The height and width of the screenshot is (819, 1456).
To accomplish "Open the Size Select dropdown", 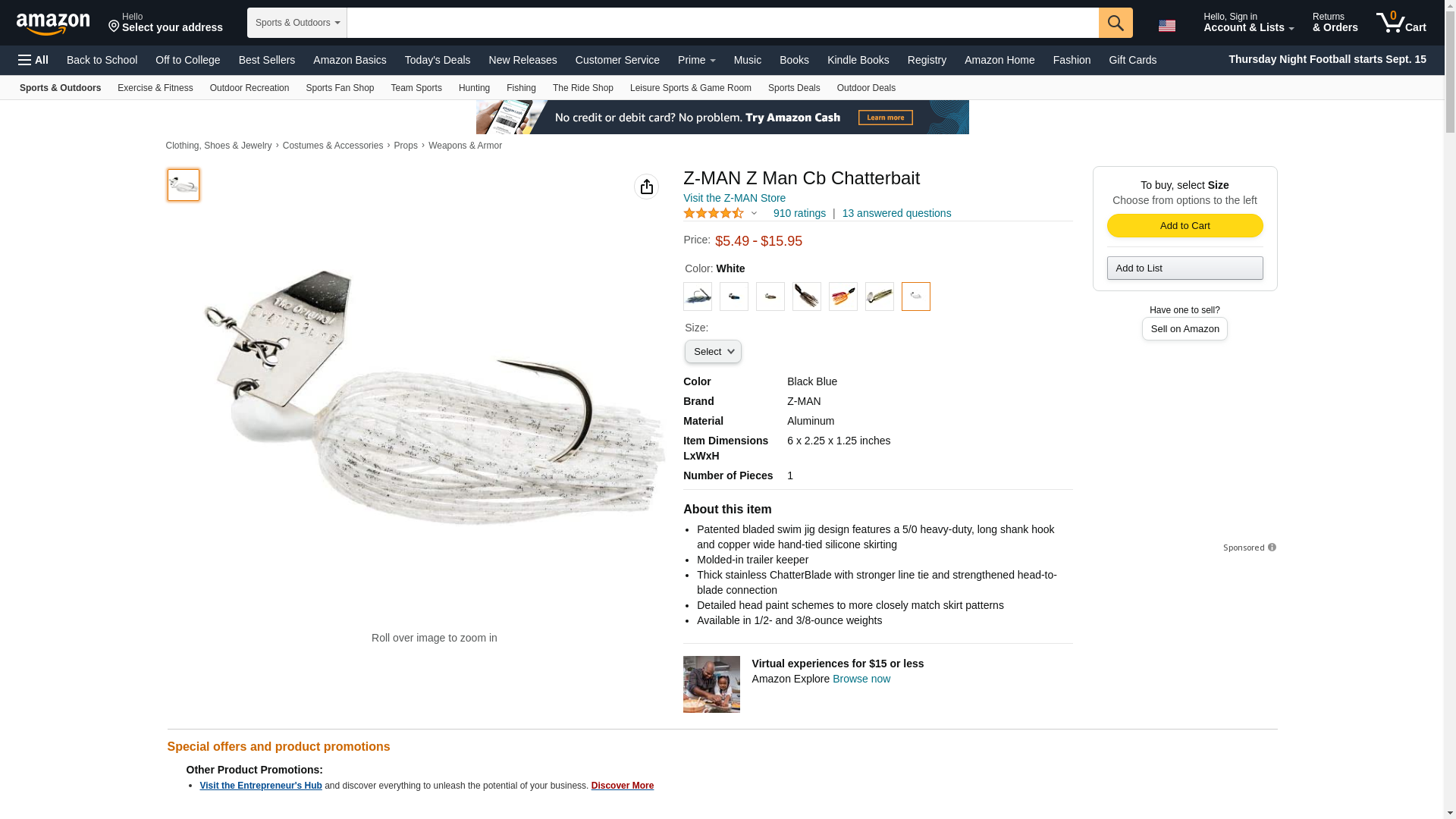I will (713, 352).
